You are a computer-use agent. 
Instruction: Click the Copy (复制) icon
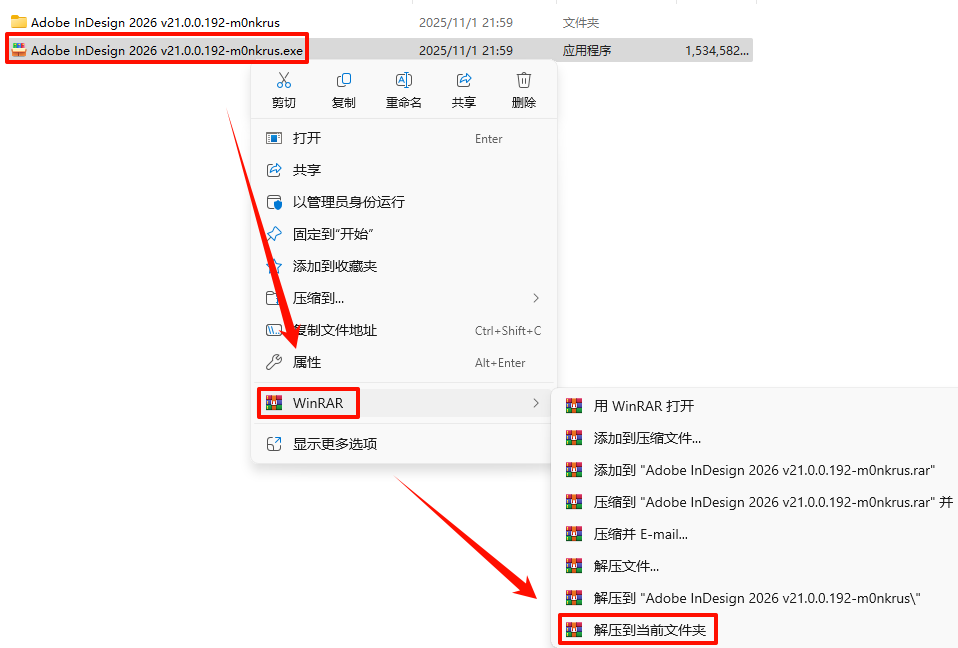(343, 81)
